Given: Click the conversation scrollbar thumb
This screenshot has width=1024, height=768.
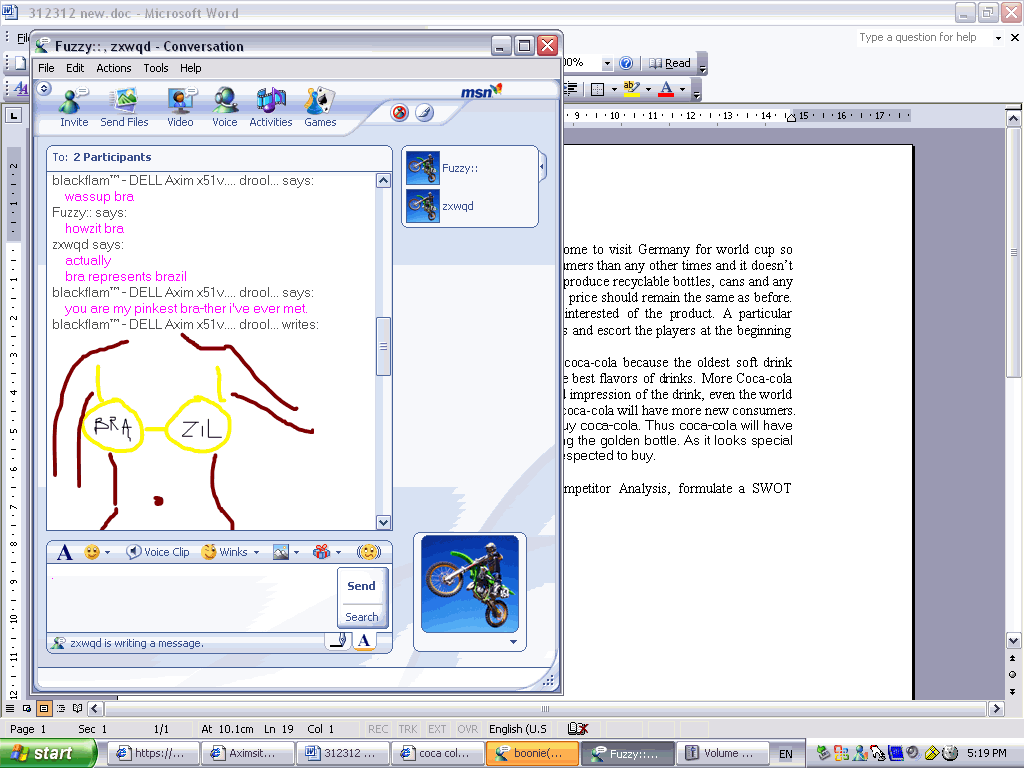Looking at the screenshot, I should coord(383,346).
